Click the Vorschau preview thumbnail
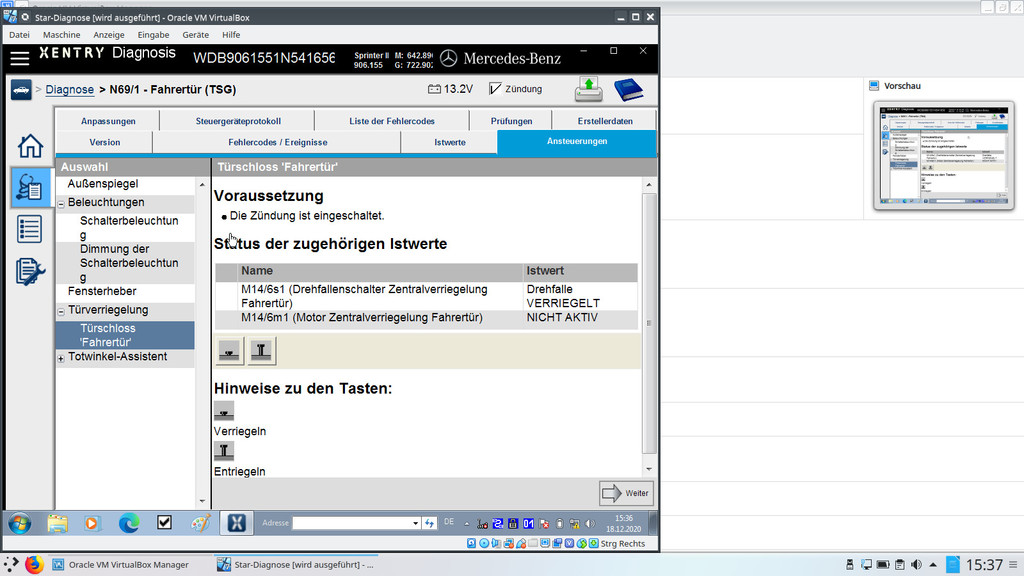The height and width of the screenshot is (576, 1024). (x=944, y=155)
